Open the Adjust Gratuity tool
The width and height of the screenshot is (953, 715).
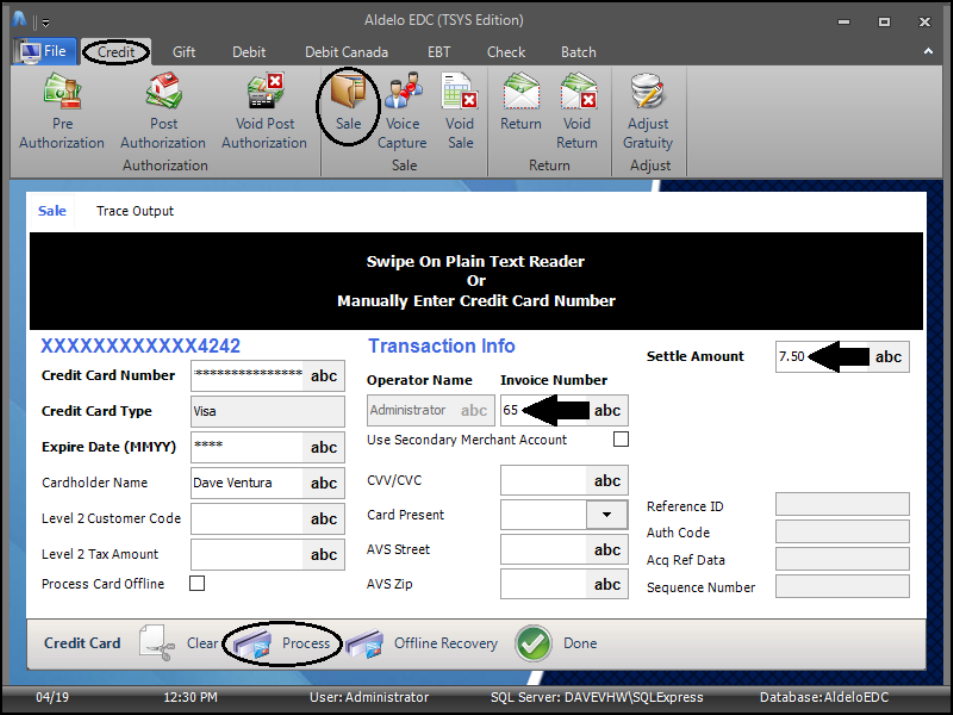click(648, 111)
